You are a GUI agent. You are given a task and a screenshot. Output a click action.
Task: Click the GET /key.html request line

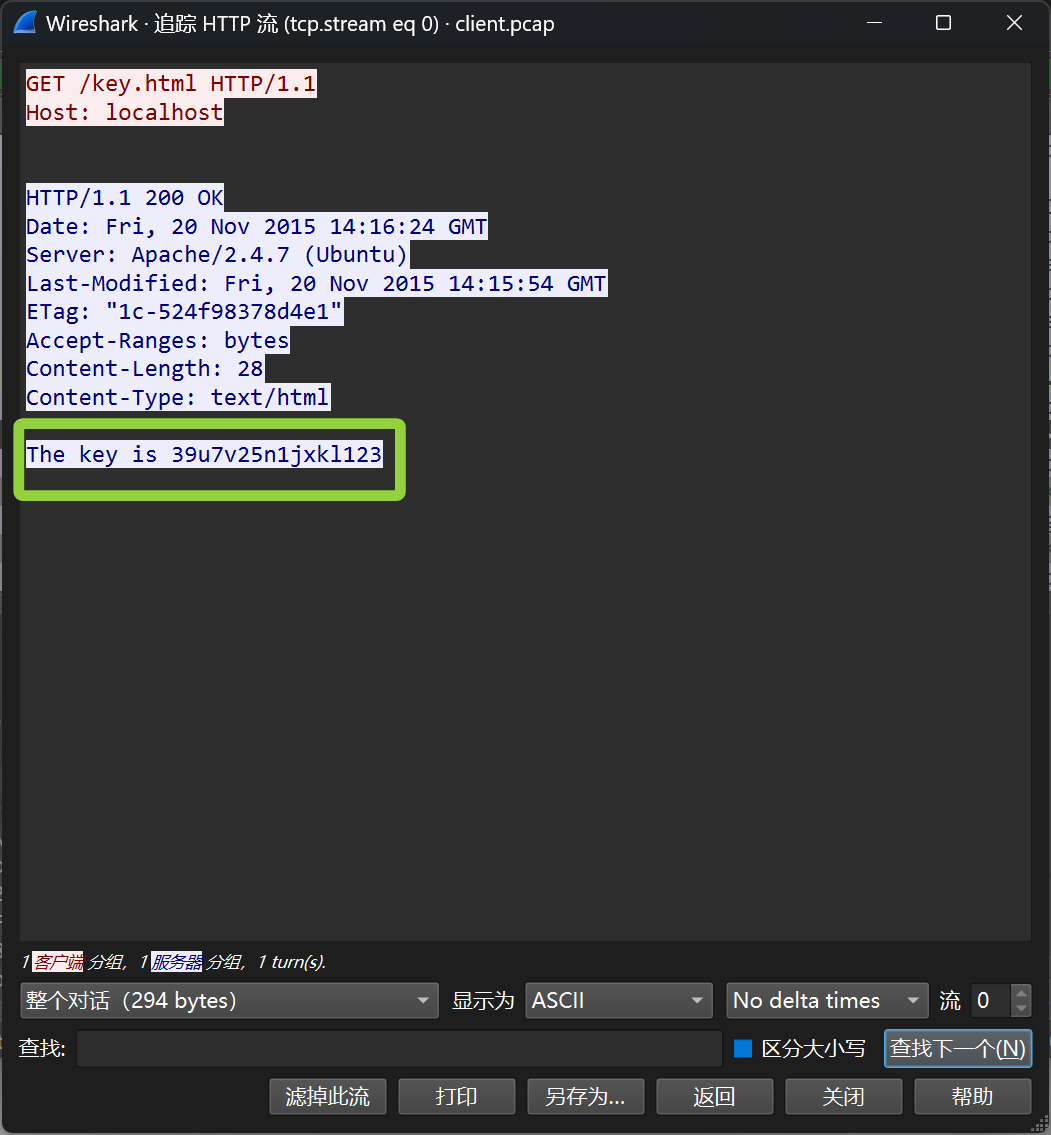tap(170, 83)
